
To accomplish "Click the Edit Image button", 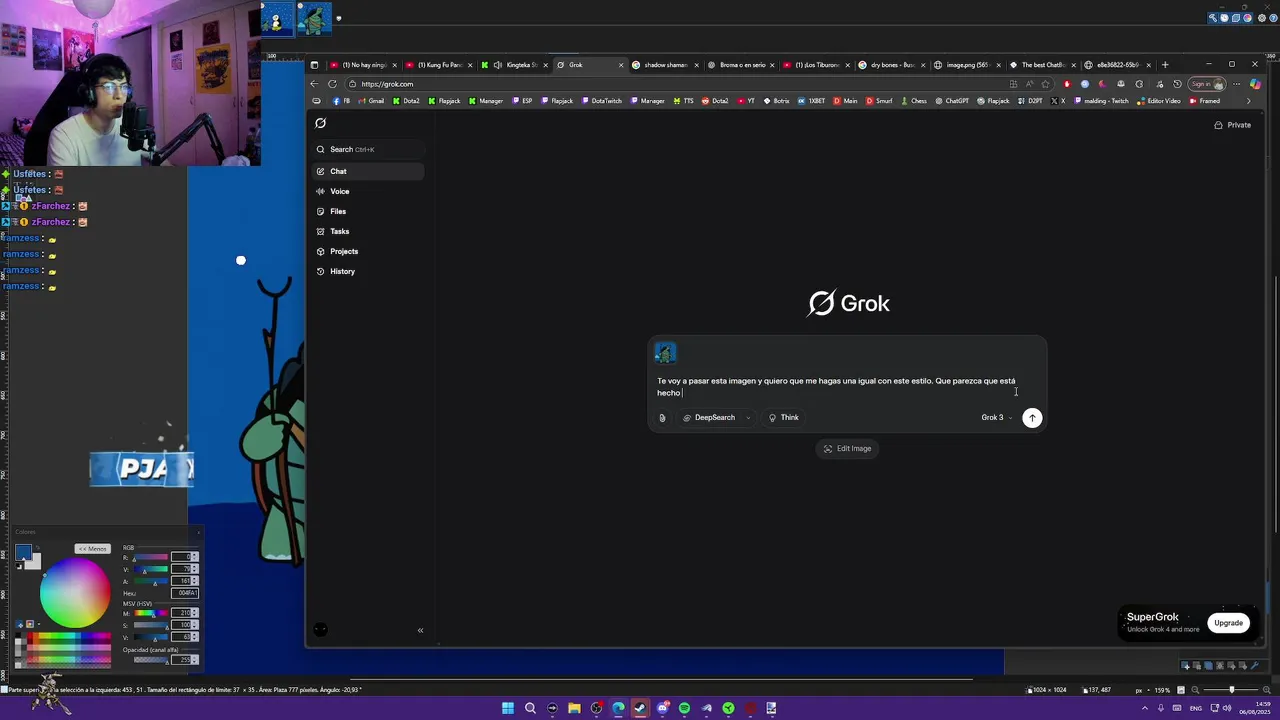I will coord(847,448).
